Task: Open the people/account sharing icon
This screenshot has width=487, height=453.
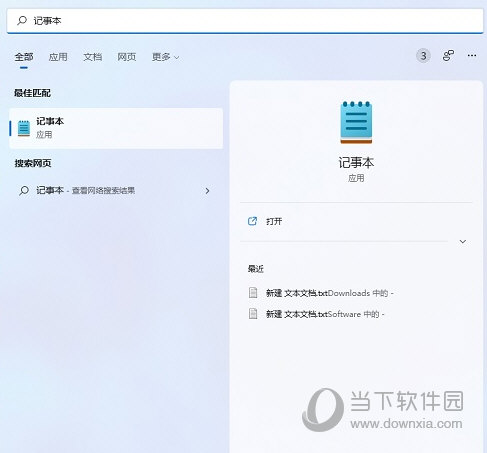Action: pos(448,55)
